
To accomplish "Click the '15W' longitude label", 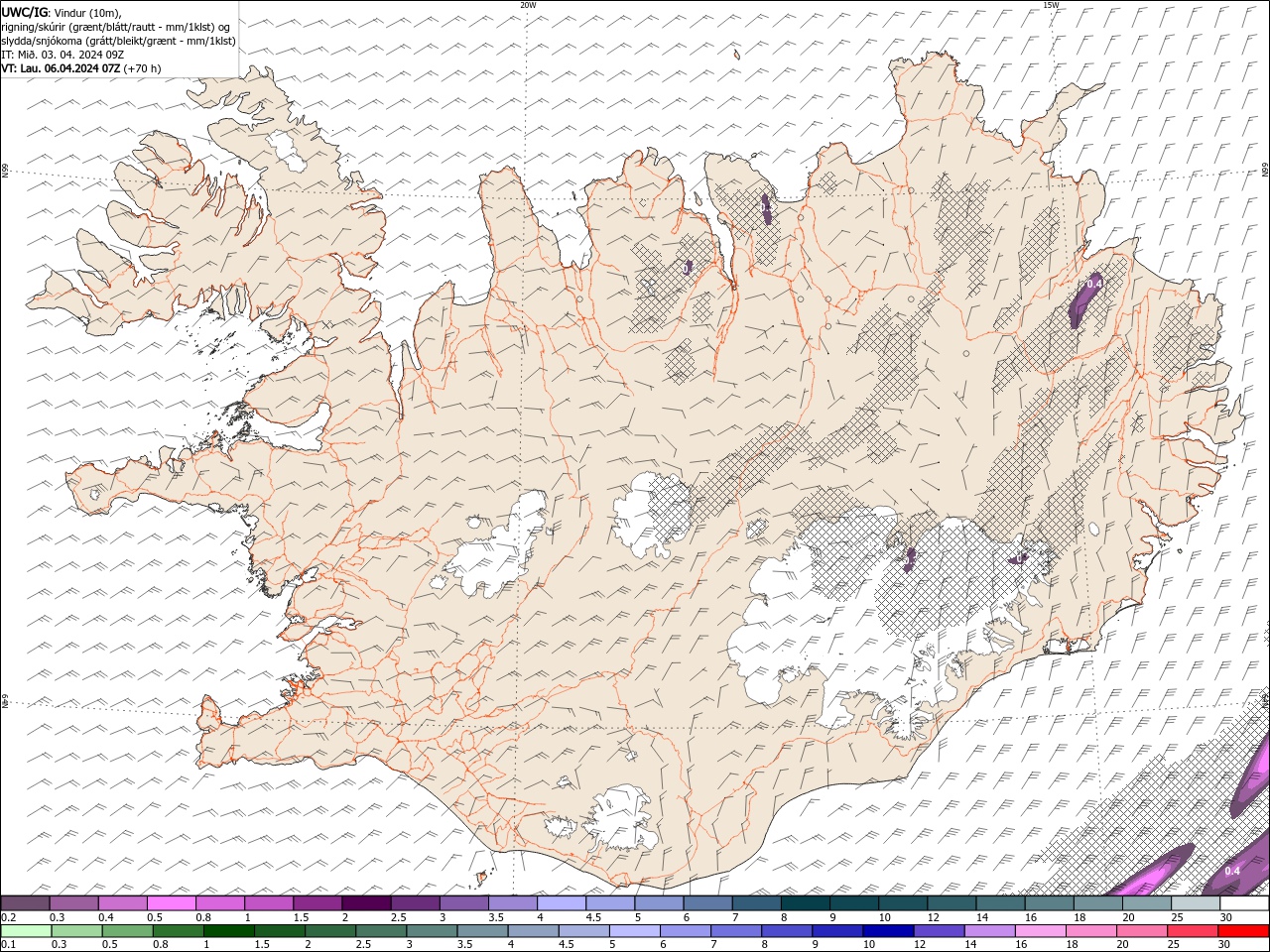I will 1050,5.
